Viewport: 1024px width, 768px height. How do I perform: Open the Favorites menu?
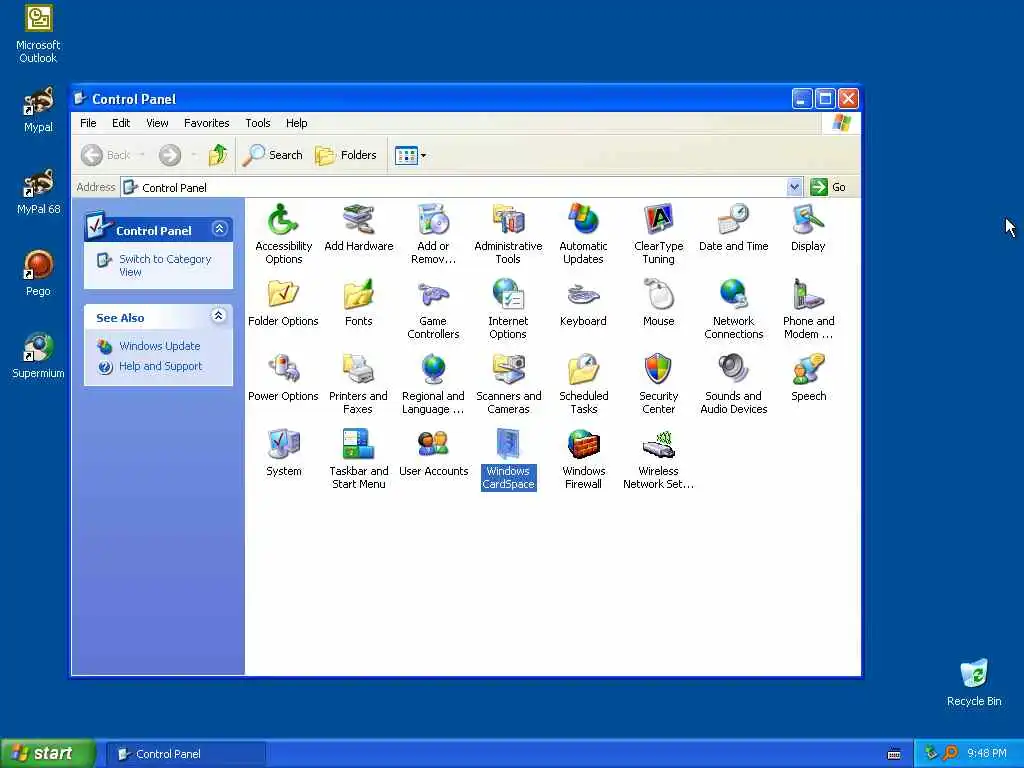click(206, 123)
